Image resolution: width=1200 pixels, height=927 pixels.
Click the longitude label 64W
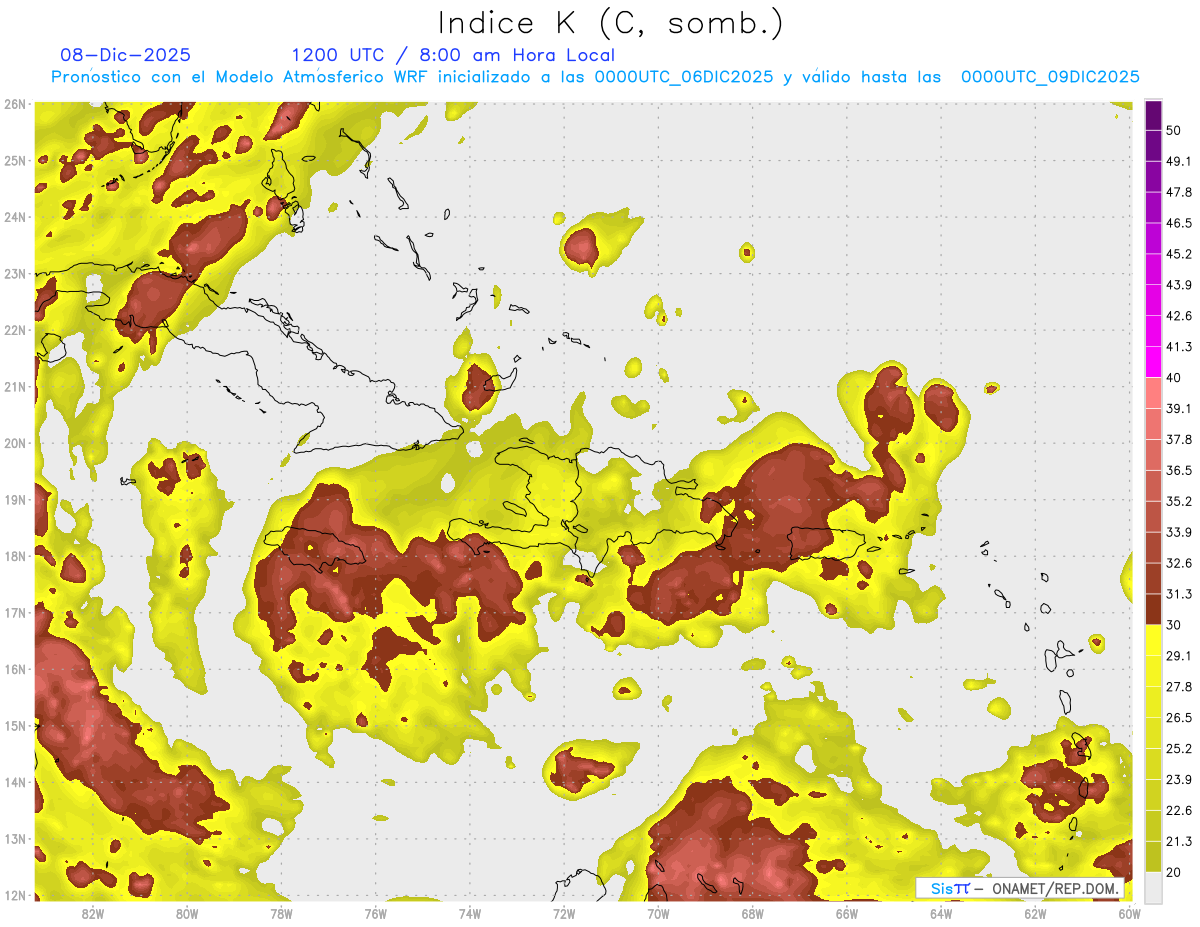941,913
